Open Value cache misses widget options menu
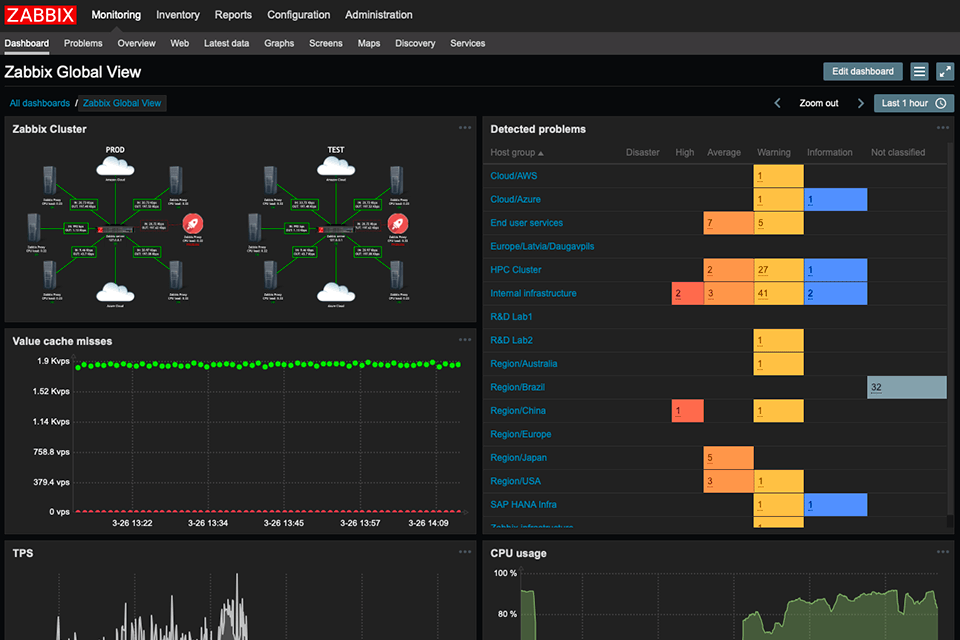The width and height of the screenshot is (960, 640). [465, 339]
